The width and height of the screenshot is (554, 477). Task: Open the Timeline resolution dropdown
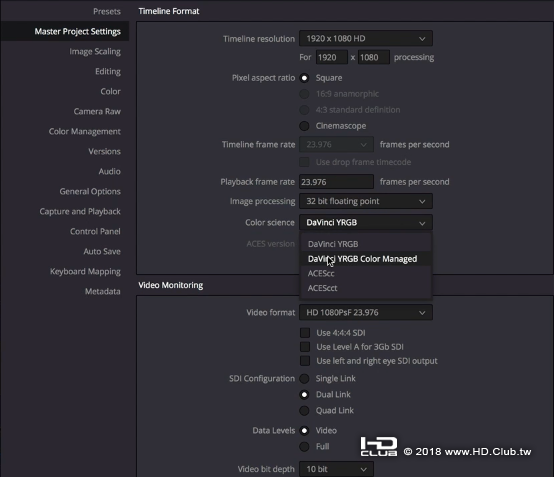coord(366,39)
